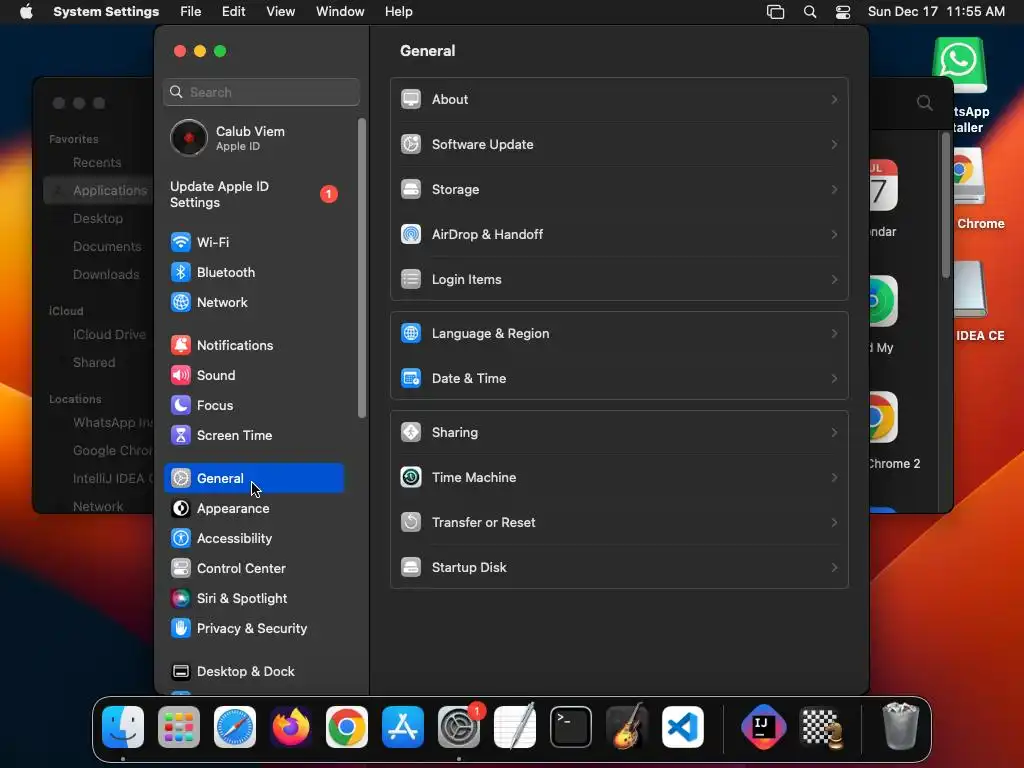Select Downloads in Finder window sidebar
Viewport: 1024px width, 768px height.
[106, 274]
